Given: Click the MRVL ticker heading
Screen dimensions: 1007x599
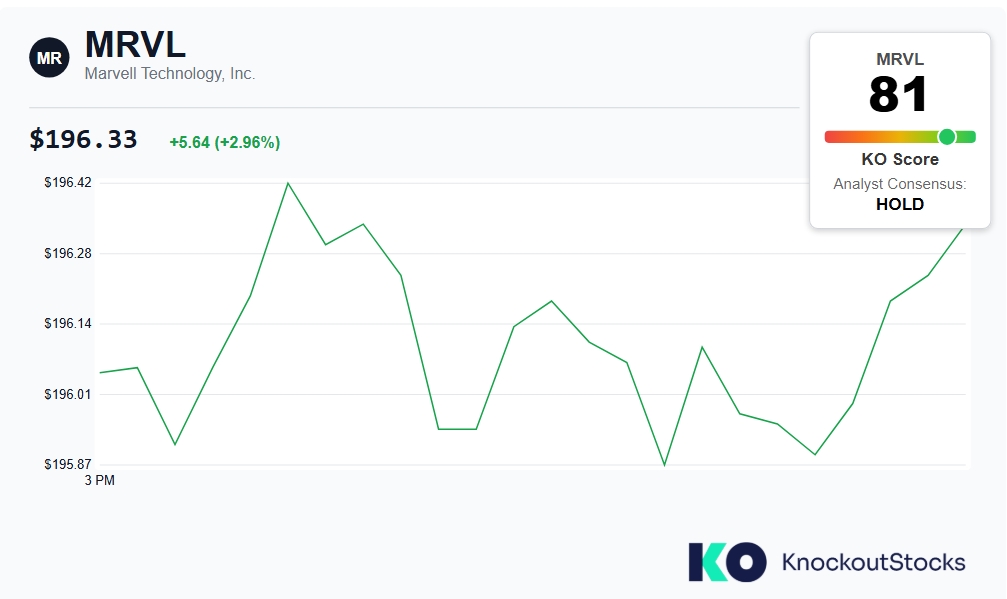Looking at the screenshot, I should (135, 44).
